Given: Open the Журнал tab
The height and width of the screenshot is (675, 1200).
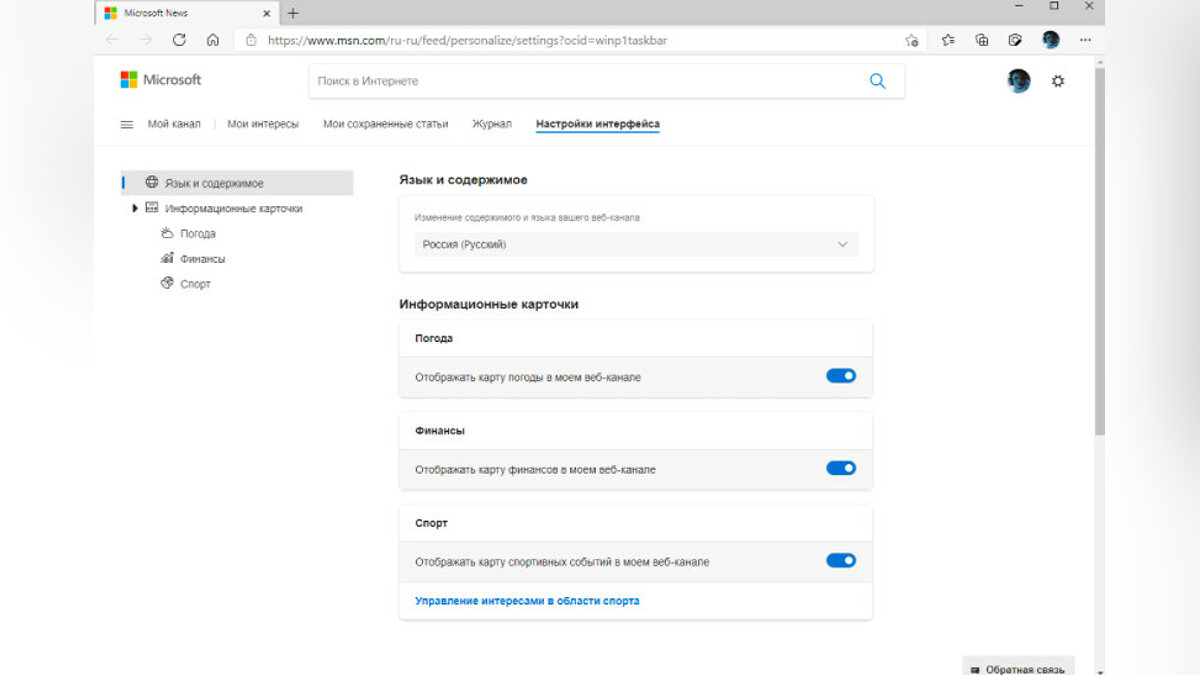Looking at the screenshot, I should click(x=491, y=124).
